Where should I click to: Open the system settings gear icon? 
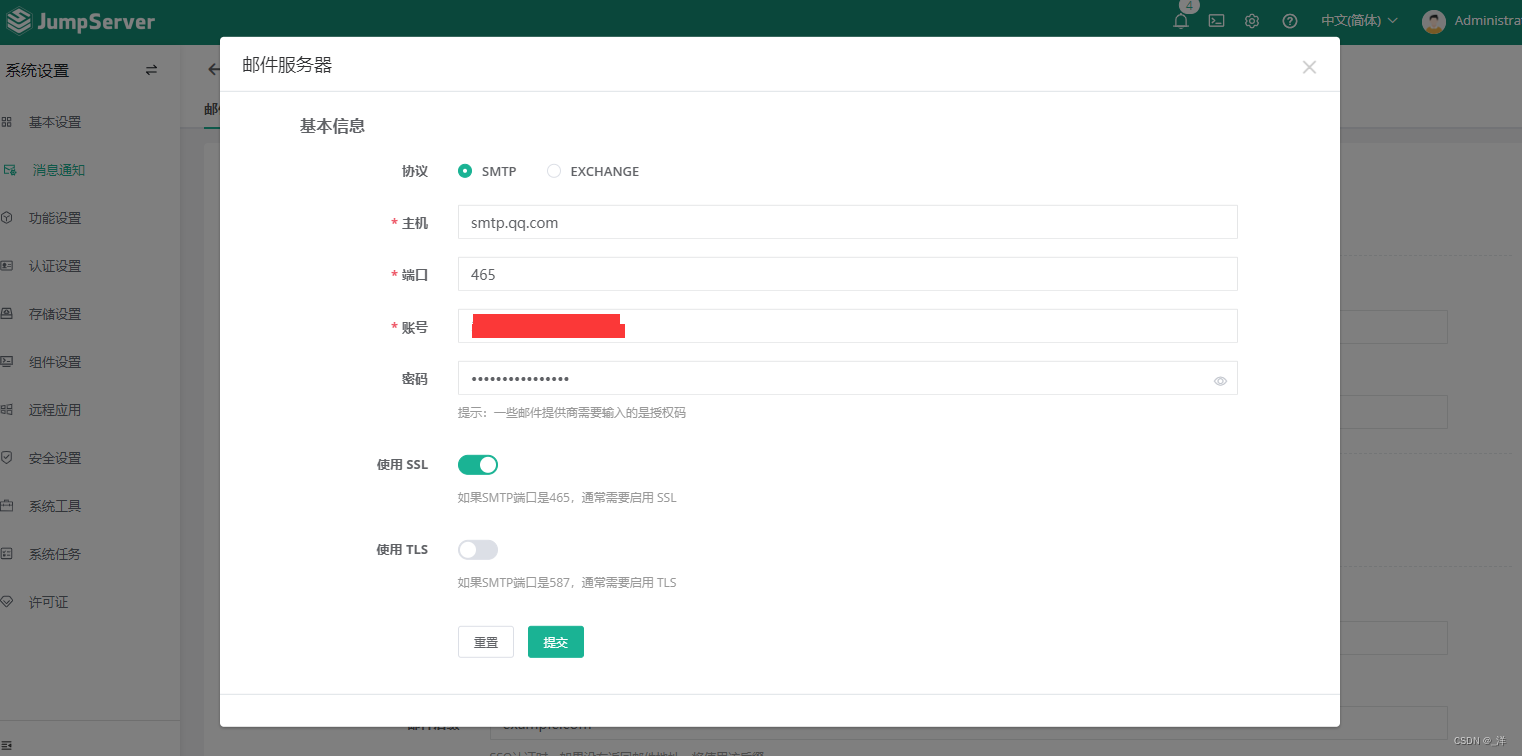click(1252, 20)
